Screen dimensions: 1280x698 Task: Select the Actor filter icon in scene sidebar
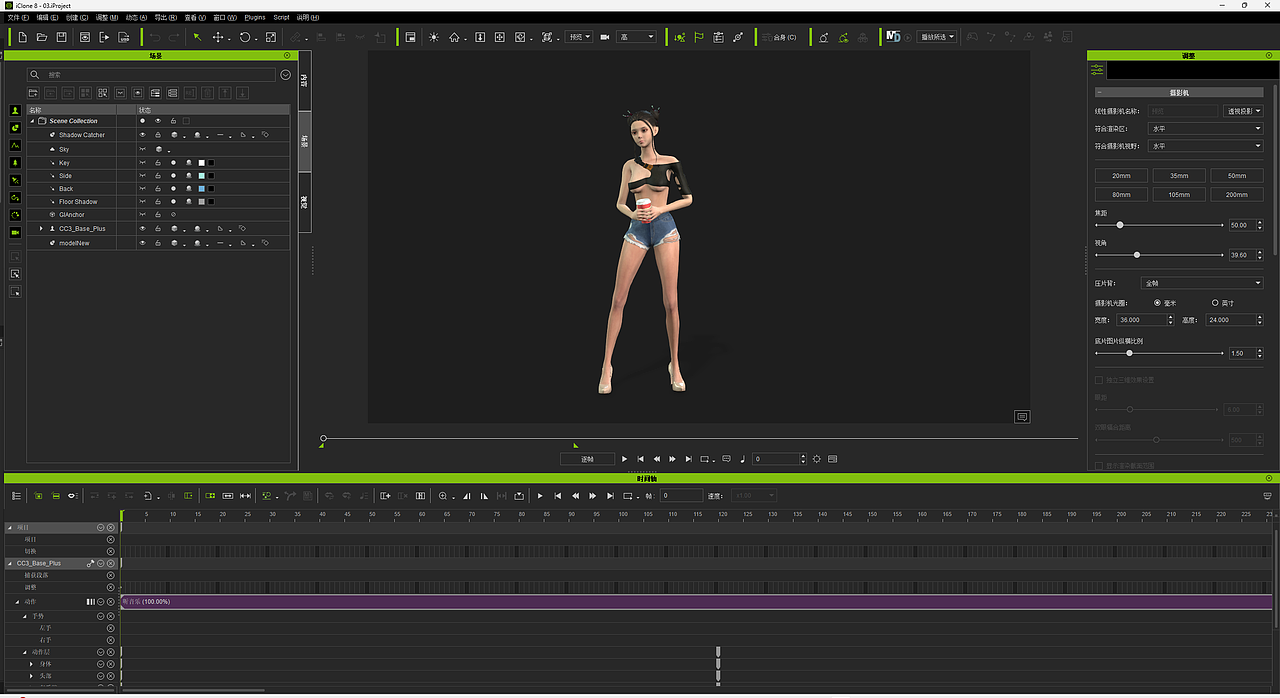click(15, 111)
